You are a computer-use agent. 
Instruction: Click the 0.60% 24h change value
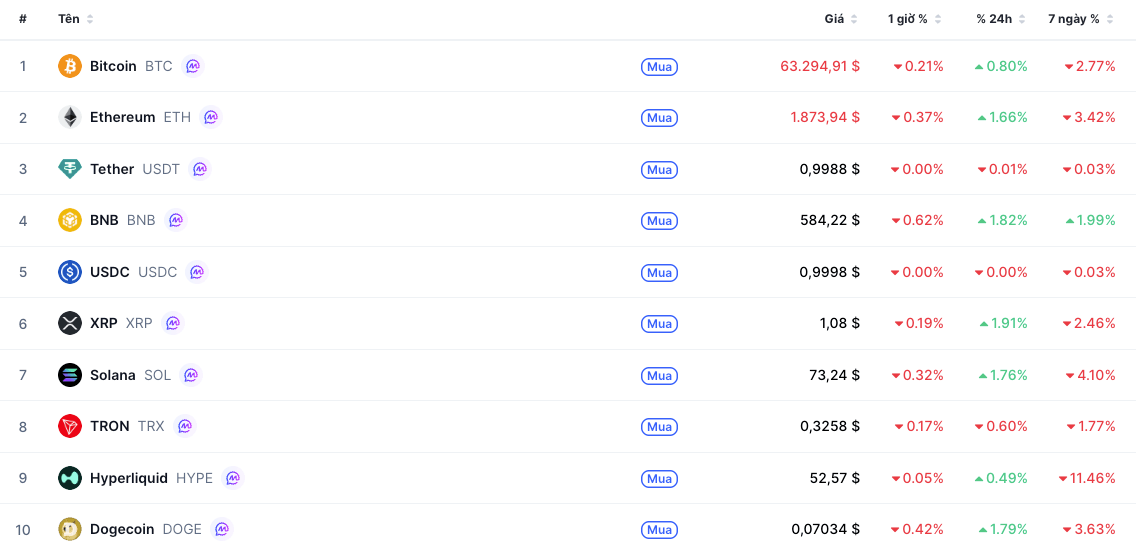tap(1001, 427)
